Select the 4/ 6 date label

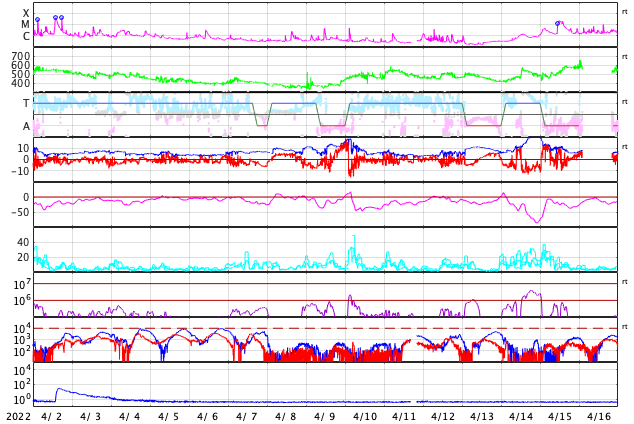pyautogui.click(x=208, y=416)
